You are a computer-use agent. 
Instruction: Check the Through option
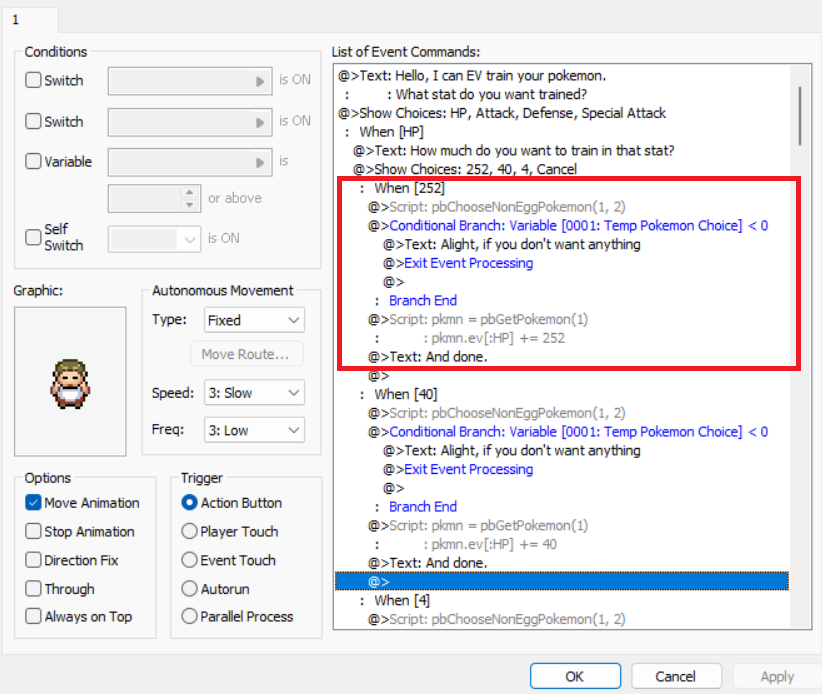[x=33, y=589]
